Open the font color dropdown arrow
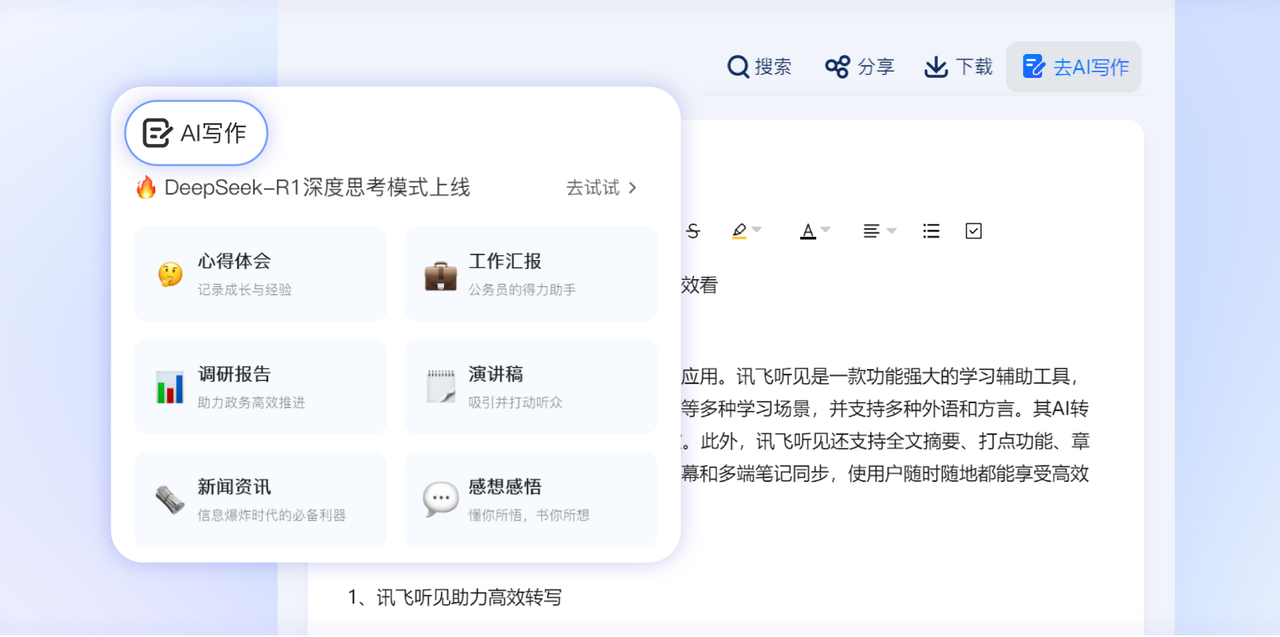1280x637 pixels. pos(826,230)
